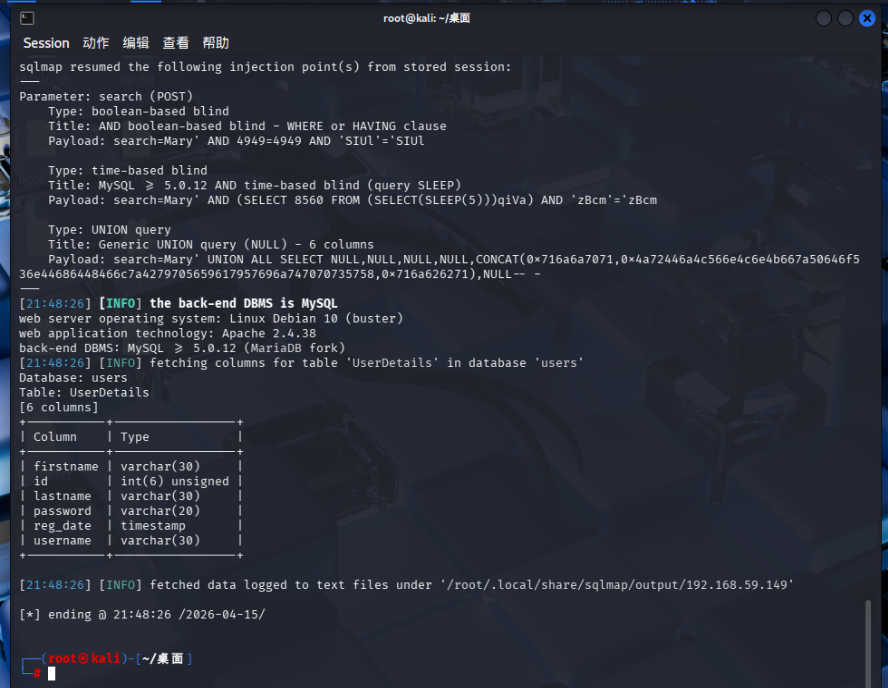The image size is (888, 688).
Task: Open the 编辑 menu
Action: tap(136, 43)
